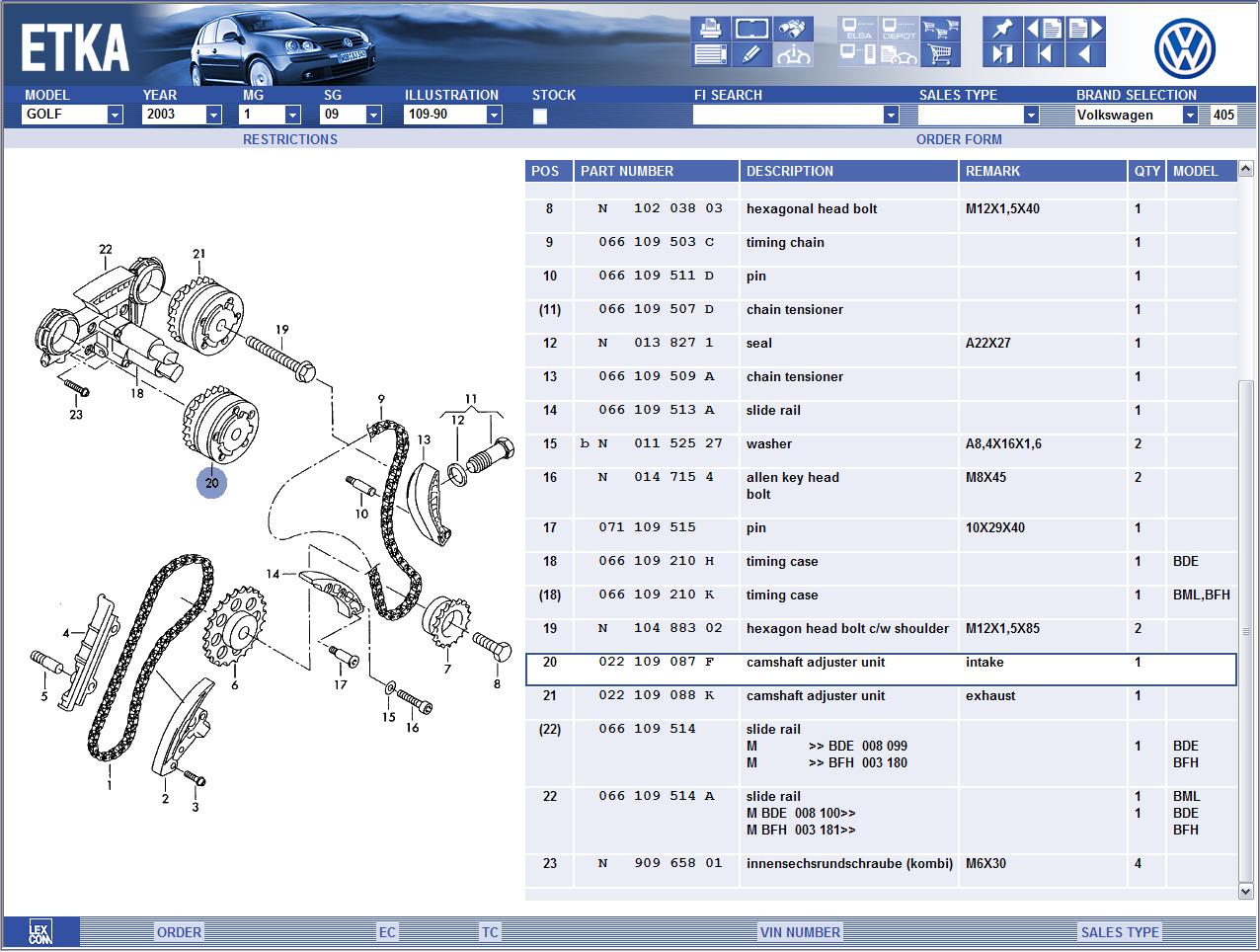Go to next page with document-arrow icon
Screen dimensions: 1260x952
tap(1084, 29)
